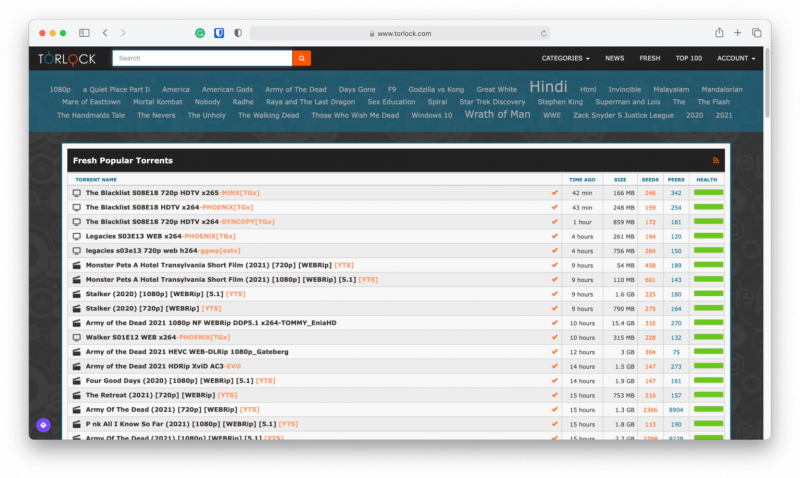Viewport: 800px width, 478px height.
Task: Click the Safari sidebar toggle icon
Action: click(84, 33)
